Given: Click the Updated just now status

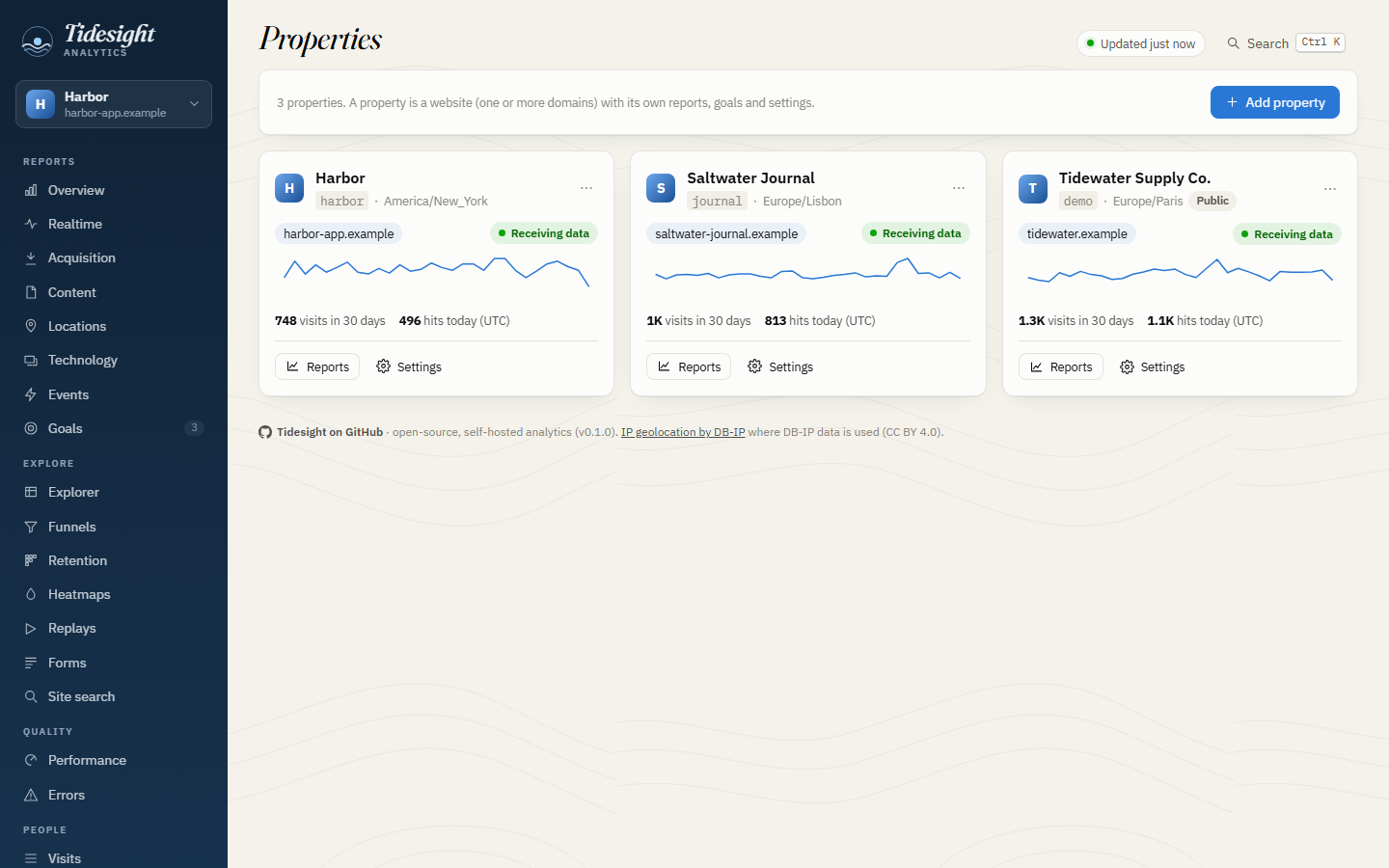Looking at the screenshot, I should pos(1141,43).
